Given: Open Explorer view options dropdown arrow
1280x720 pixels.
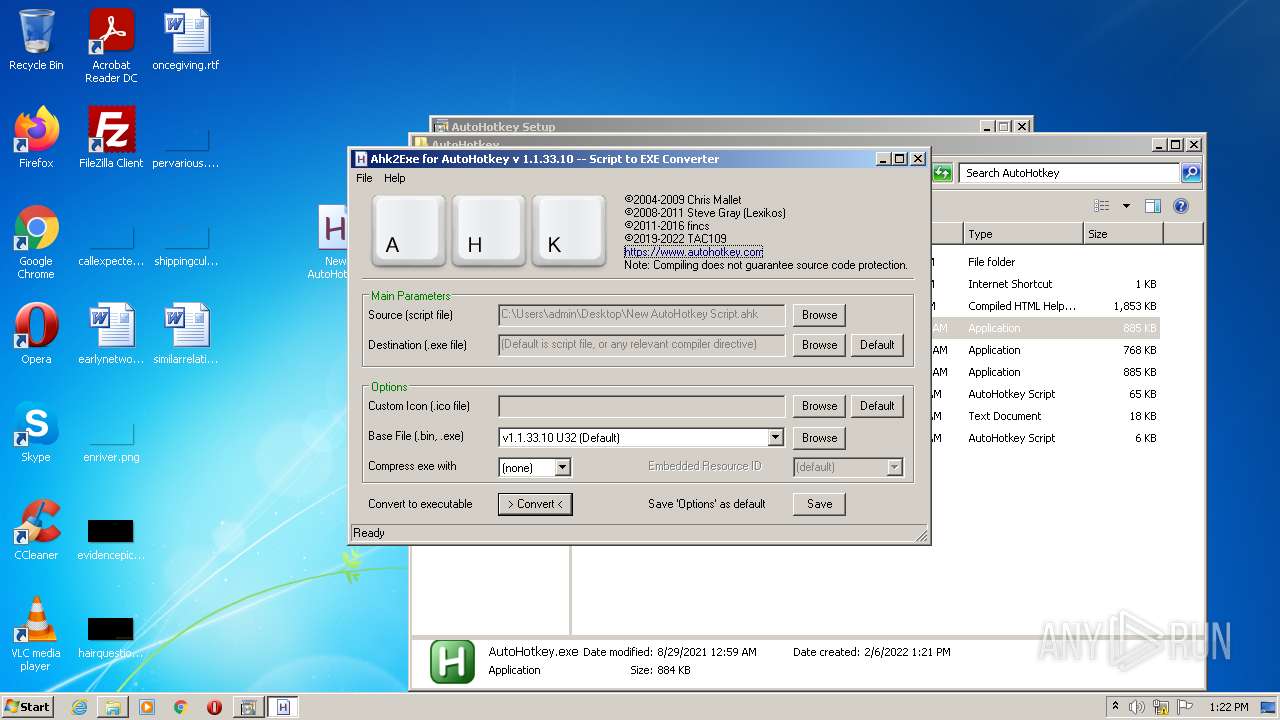Looking at the screenshot, I should click(1126, 206).
